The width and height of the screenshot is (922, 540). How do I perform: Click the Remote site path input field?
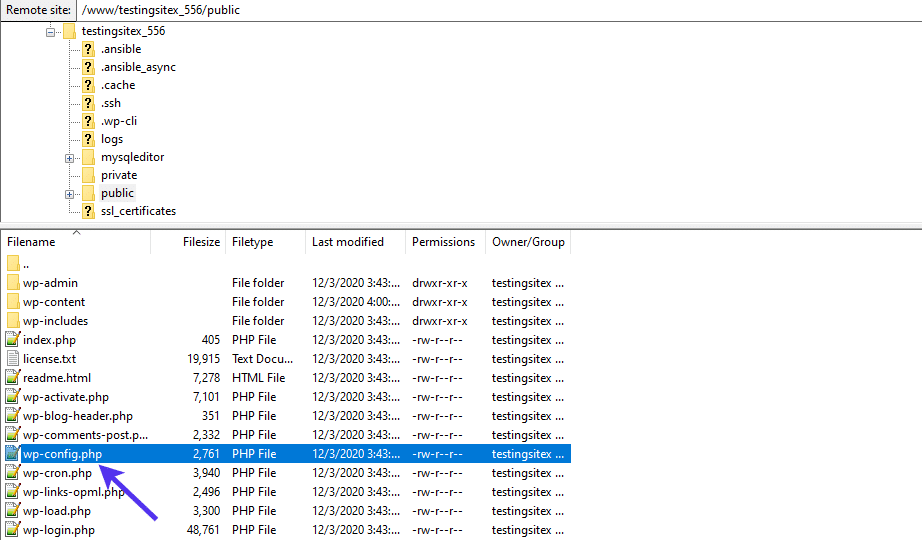(498, 10)
